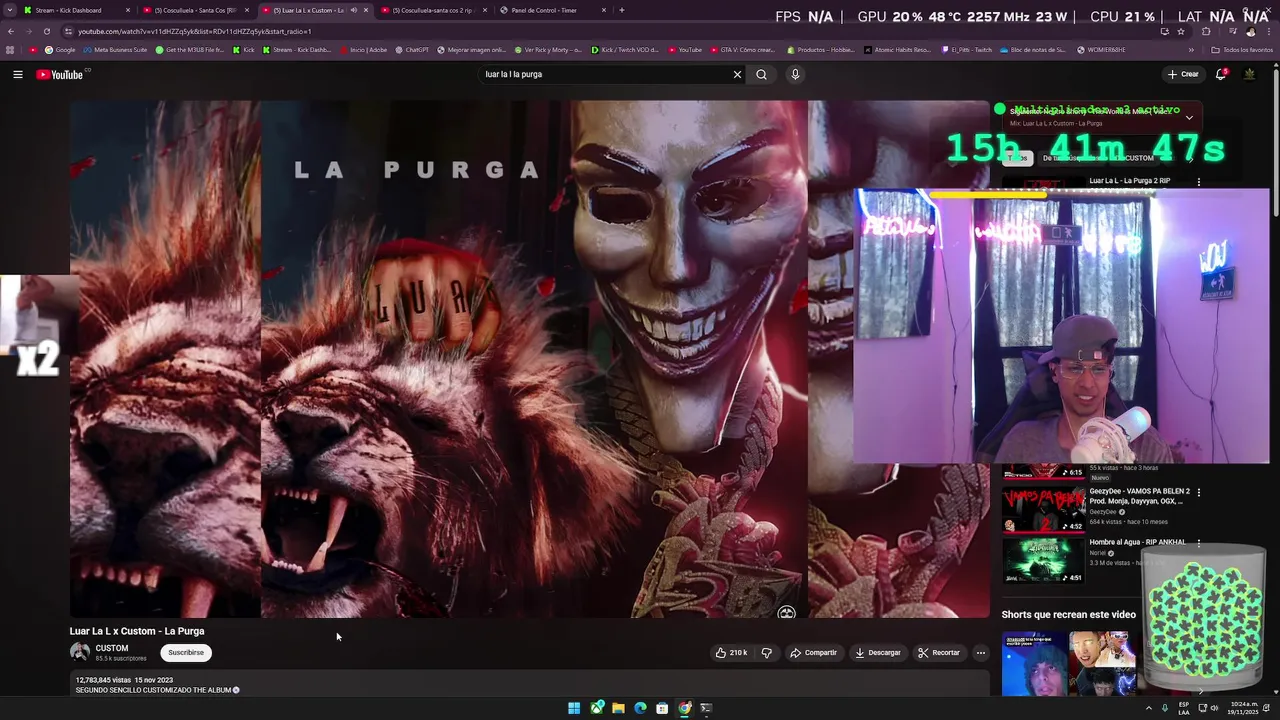The height and width of the screenshot is (720, 1280).
Task: Switch to Cosculluela-santa cos 2 rip tab
Action: [433, 10]
